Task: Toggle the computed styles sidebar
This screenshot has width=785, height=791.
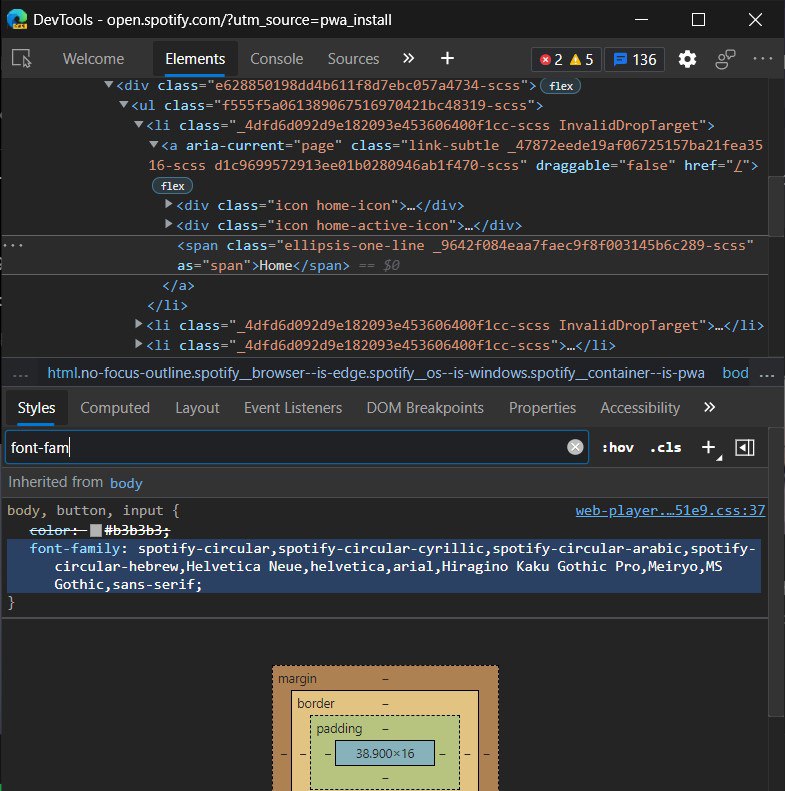Action: (745, 447)
